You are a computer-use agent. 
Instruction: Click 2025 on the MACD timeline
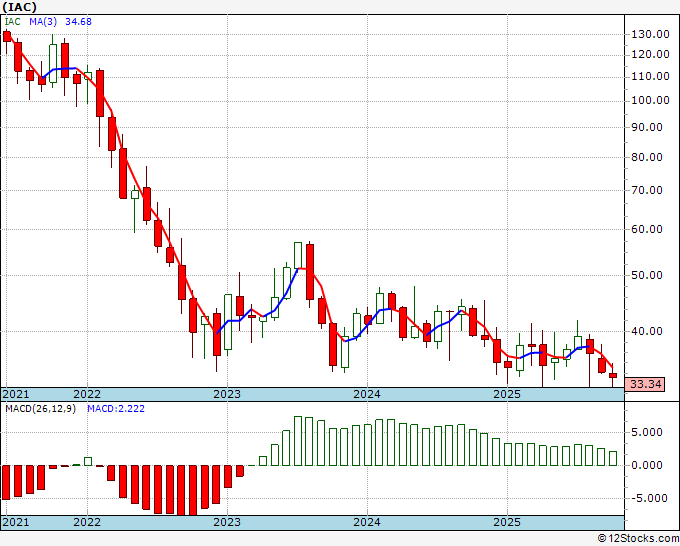(507, 522)
